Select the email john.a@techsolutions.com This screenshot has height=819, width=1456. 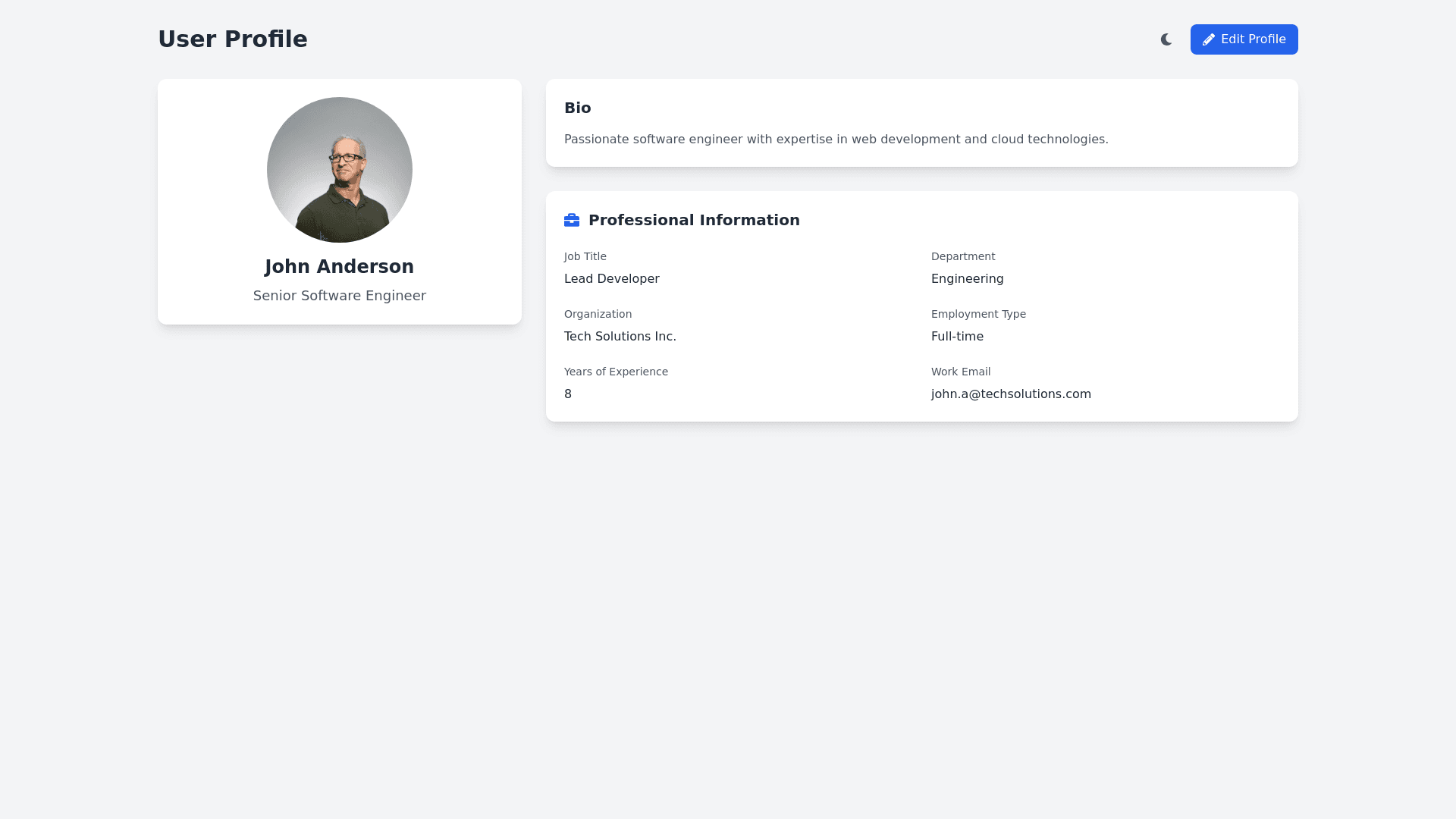point(1011,394)
